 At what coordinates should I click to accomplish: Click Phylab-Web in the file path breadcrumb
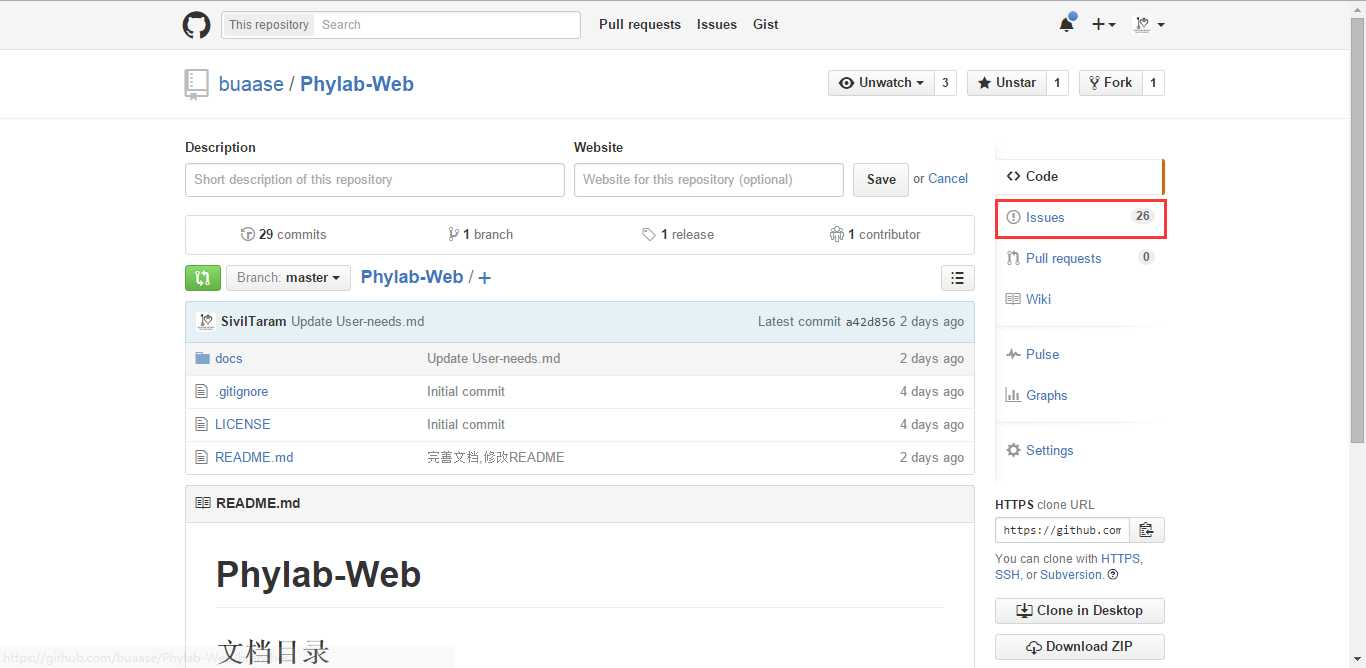click(x=412, y=277)
